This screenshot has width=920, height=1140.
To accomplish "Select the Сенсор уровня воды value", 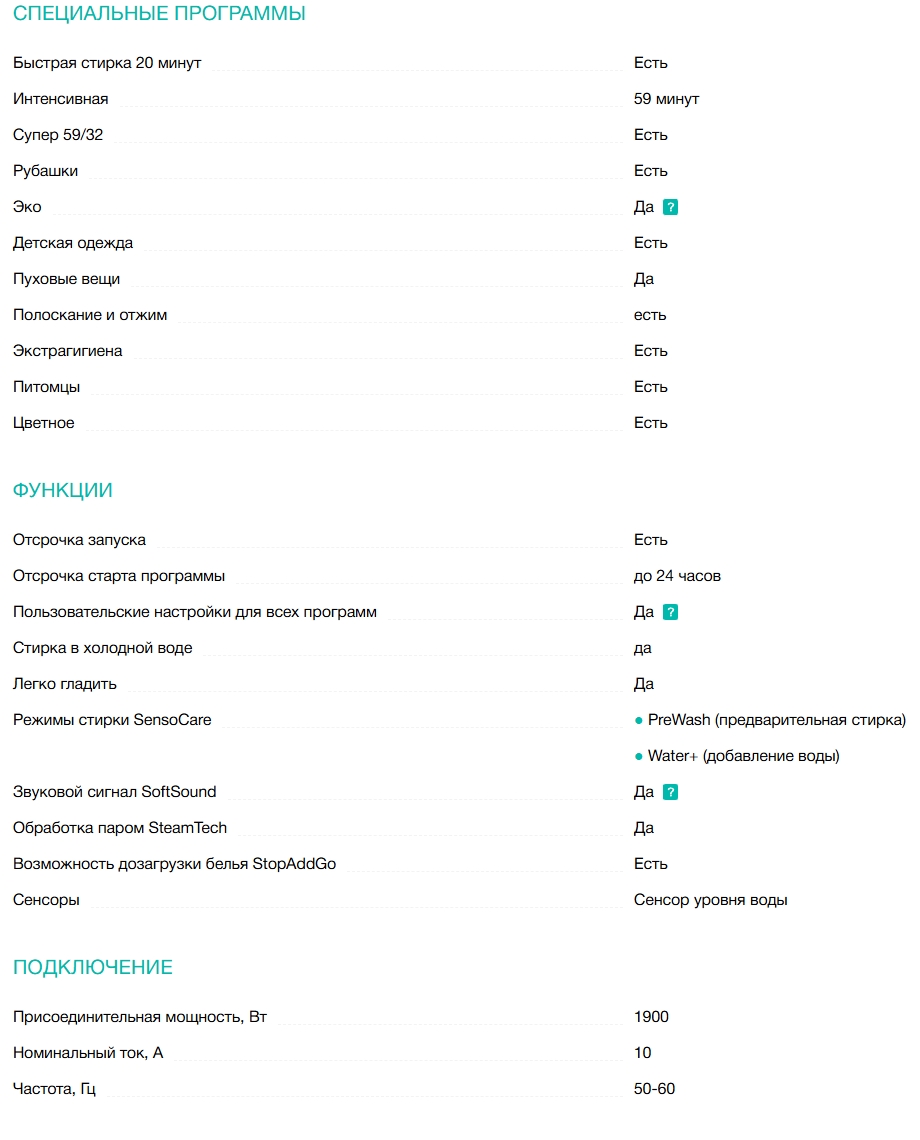I will coord(710,900).
